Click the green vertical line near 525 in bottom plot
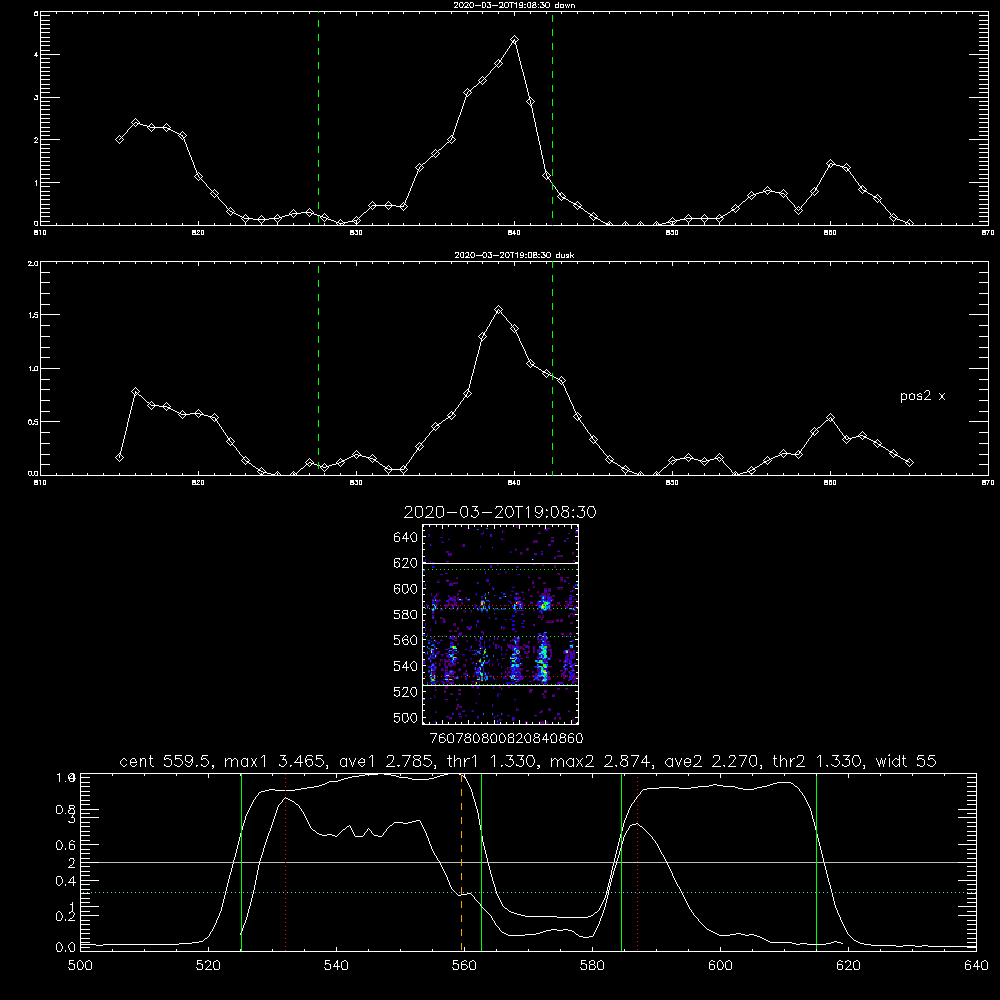 [x=241, y=861]
